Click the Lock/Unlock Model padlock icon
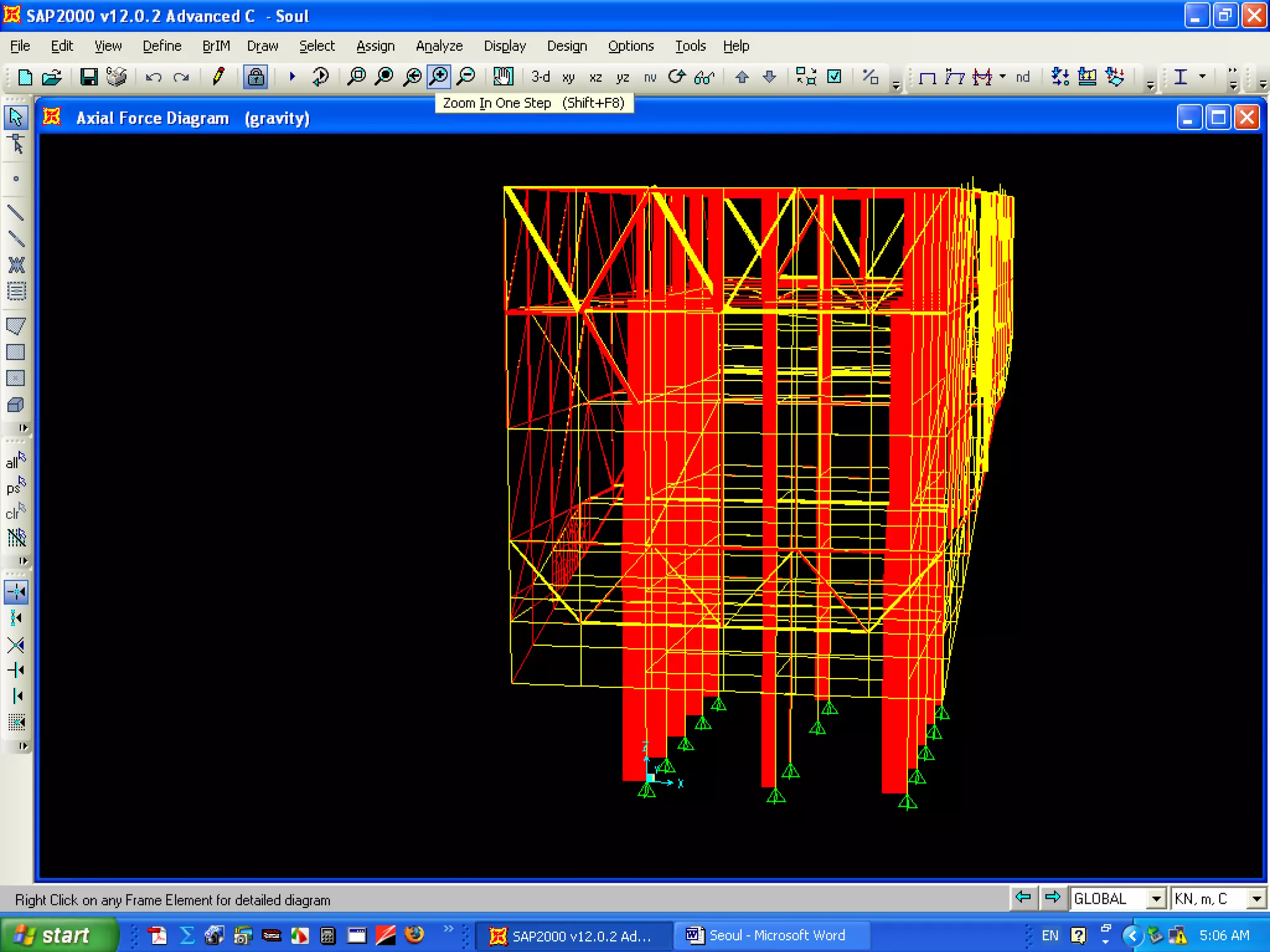The image size is (1270, 952). (255, 77)
